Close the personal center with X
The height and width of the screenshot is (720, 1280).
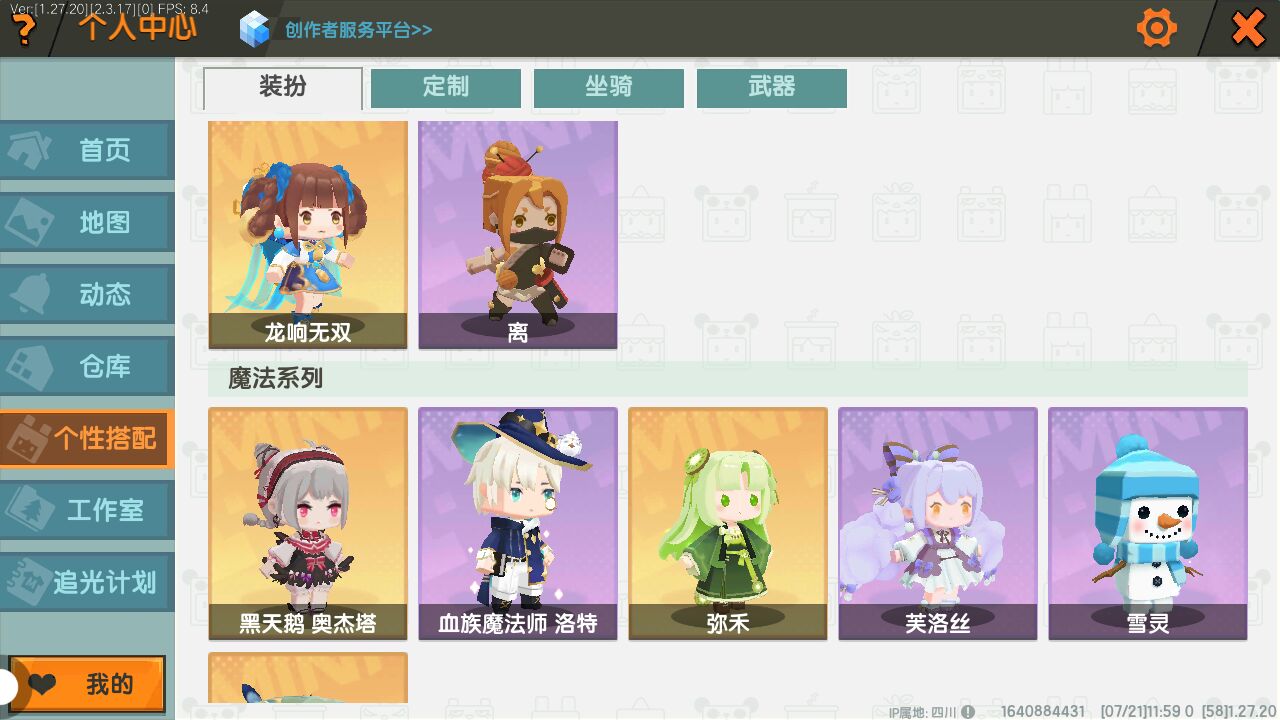(x=1248, y=28)
